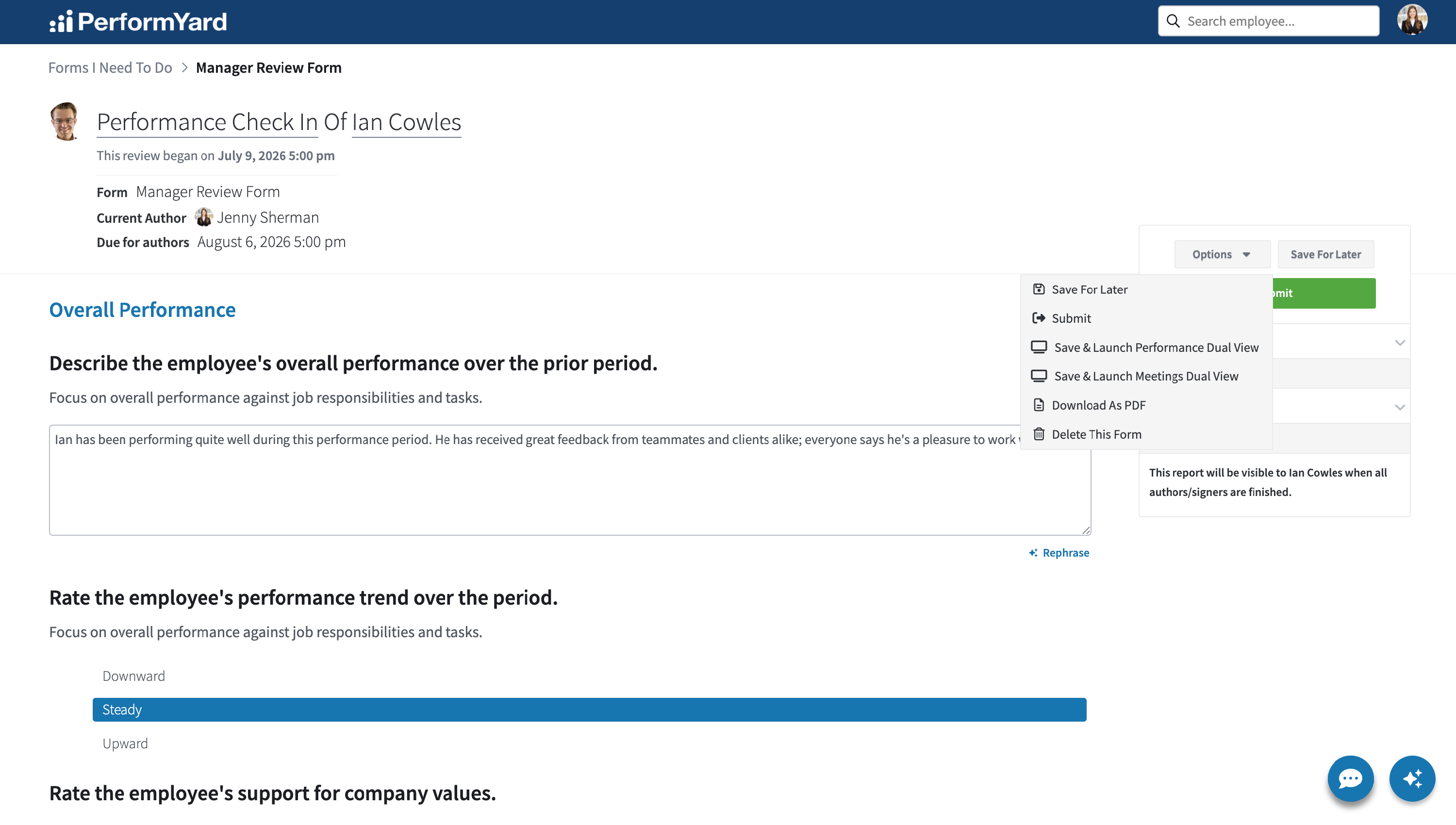Viewport: 1456px width, 825px height.
Task: Click the Save For Later button
Action: (1325, 254)
